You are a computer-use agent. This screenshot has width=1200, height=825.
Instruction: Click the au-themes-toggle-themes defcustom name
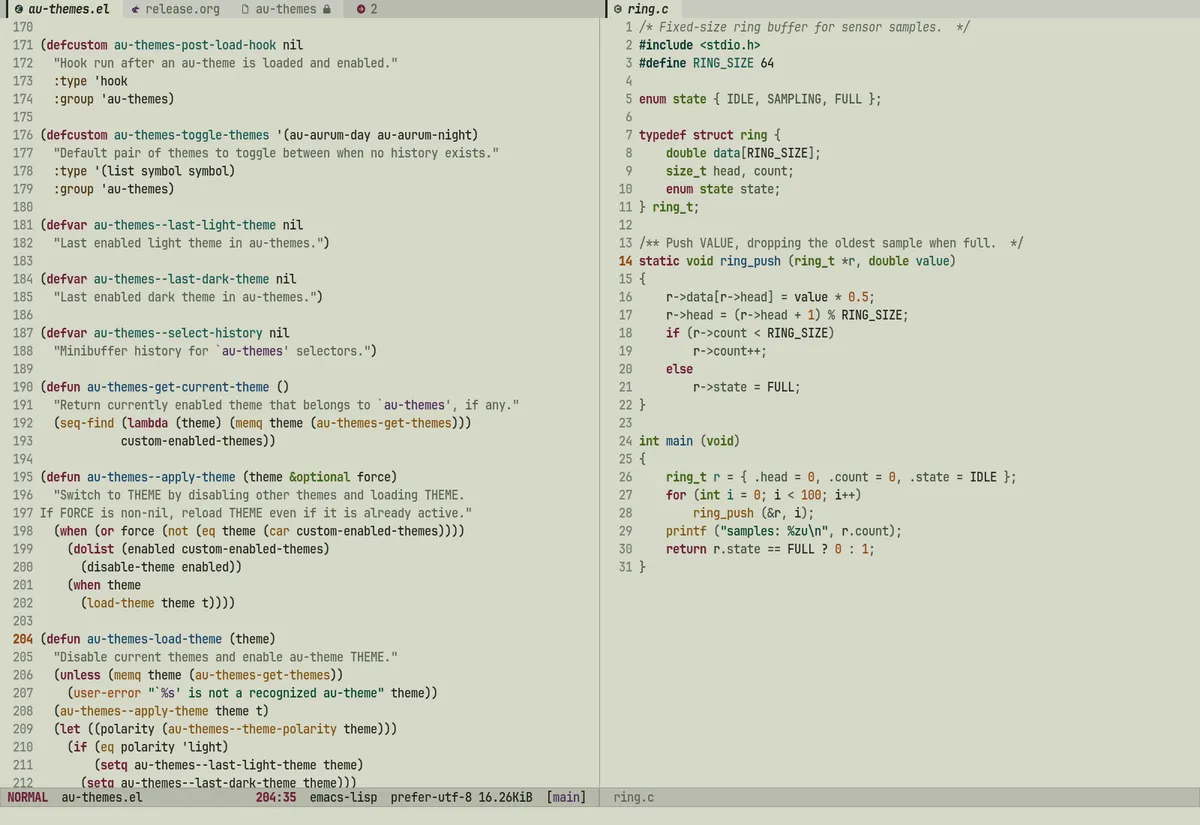191,135
